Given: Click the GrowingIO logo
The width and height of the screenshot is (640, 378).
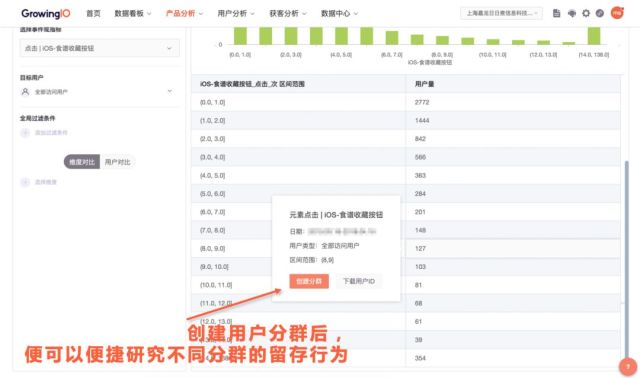Looking at the screenshot, I should tap(46, 13).
